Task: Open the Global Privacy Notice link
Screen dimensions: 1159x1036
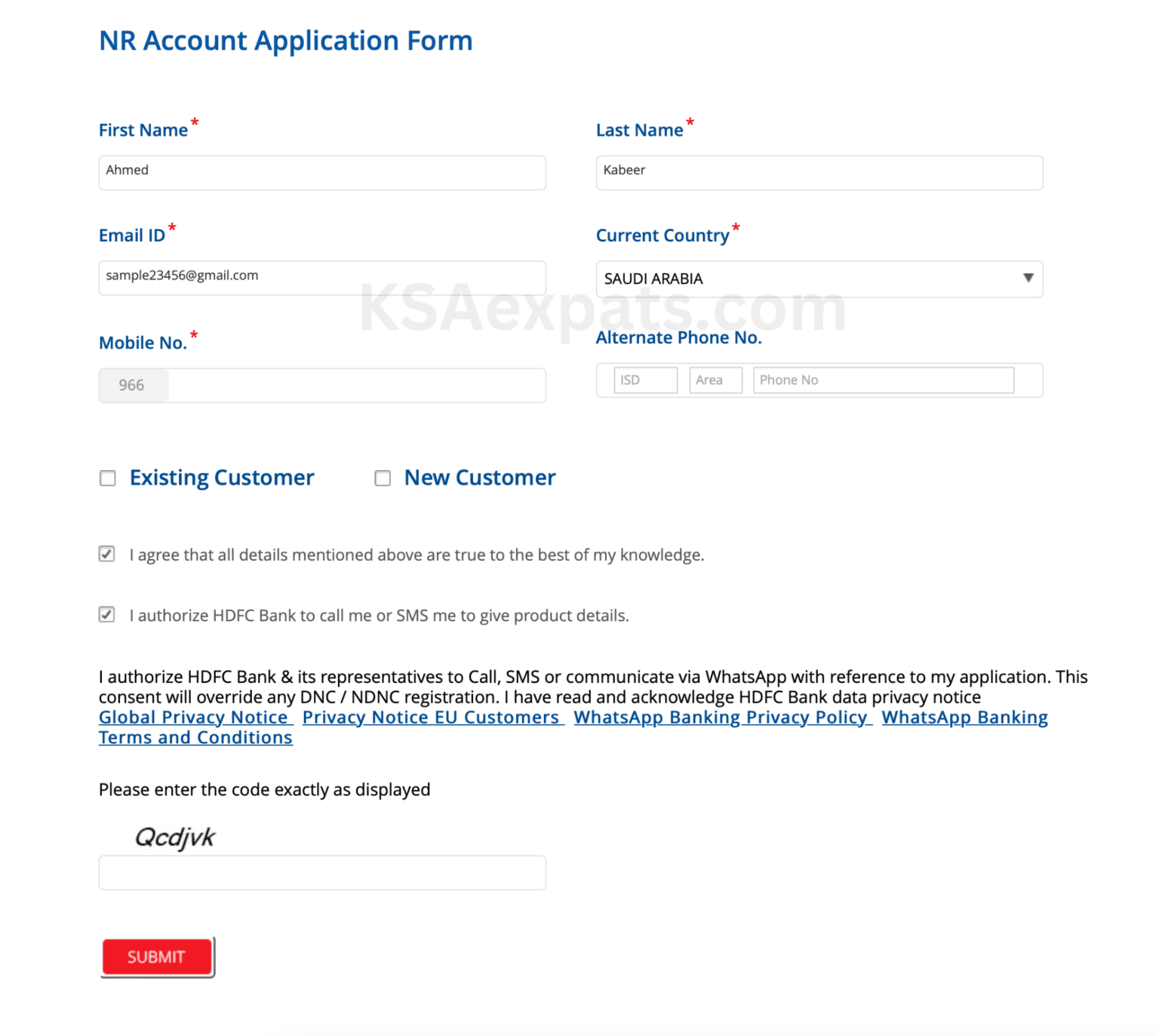Action: coord(194,717)
